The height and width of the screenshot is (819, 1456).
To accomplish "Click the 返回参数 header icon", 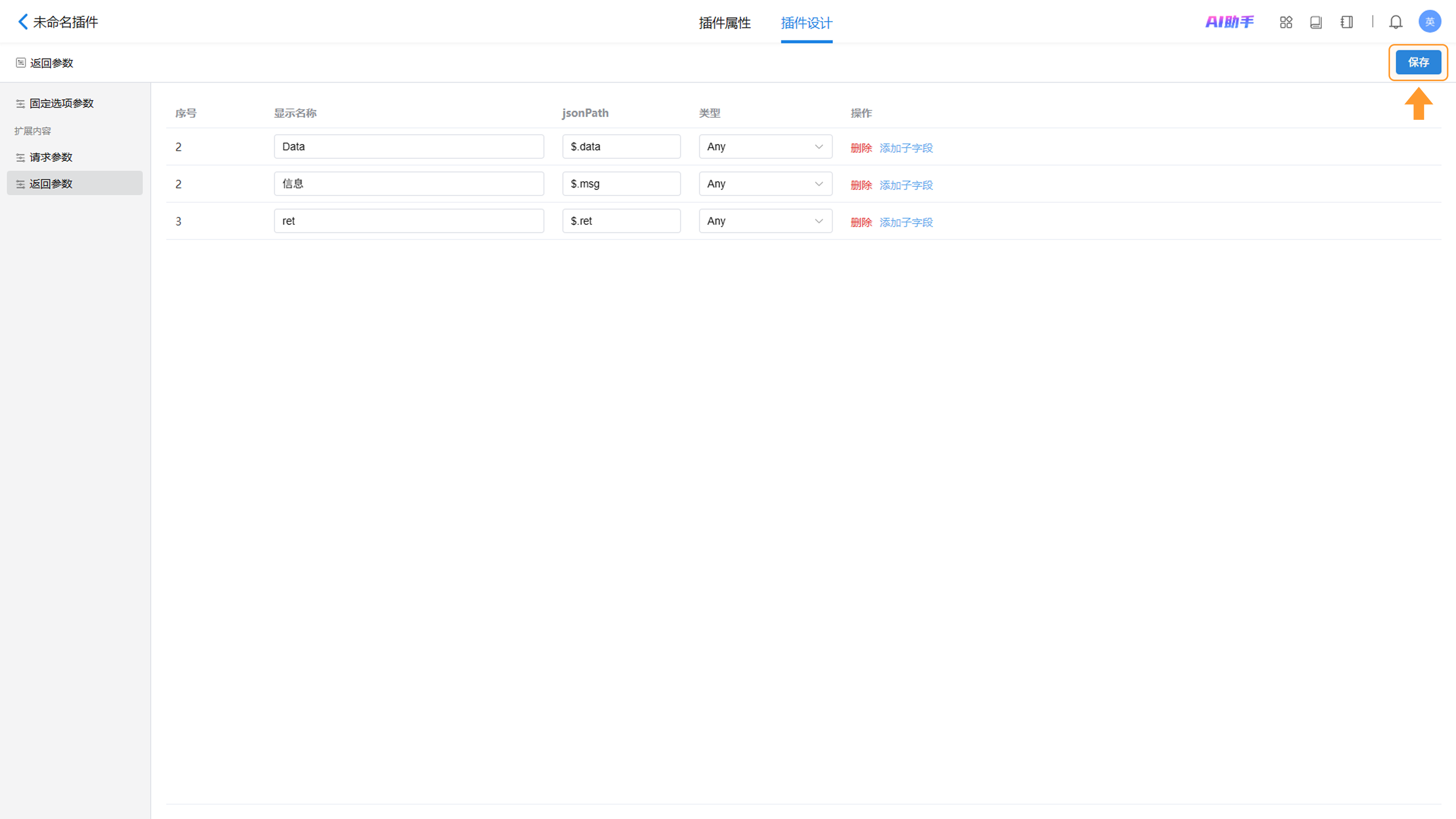I will (x=21, y=63).
